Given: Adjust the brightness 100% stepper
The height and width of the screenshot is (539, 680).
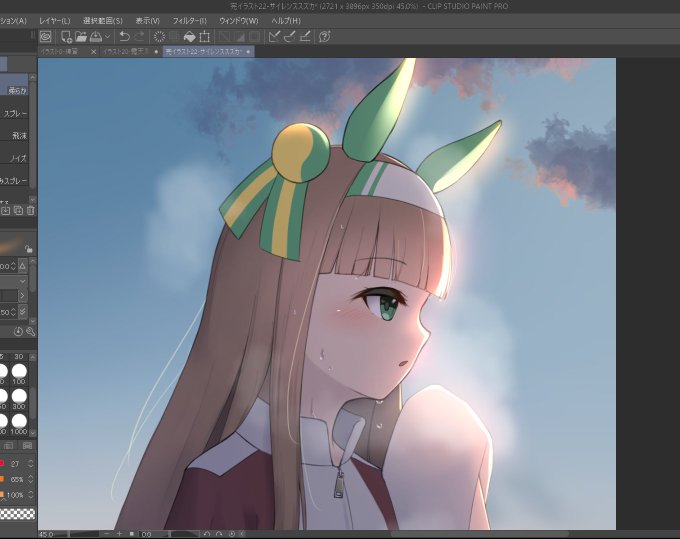Looking at the screenshot, I should click(30, 495).
